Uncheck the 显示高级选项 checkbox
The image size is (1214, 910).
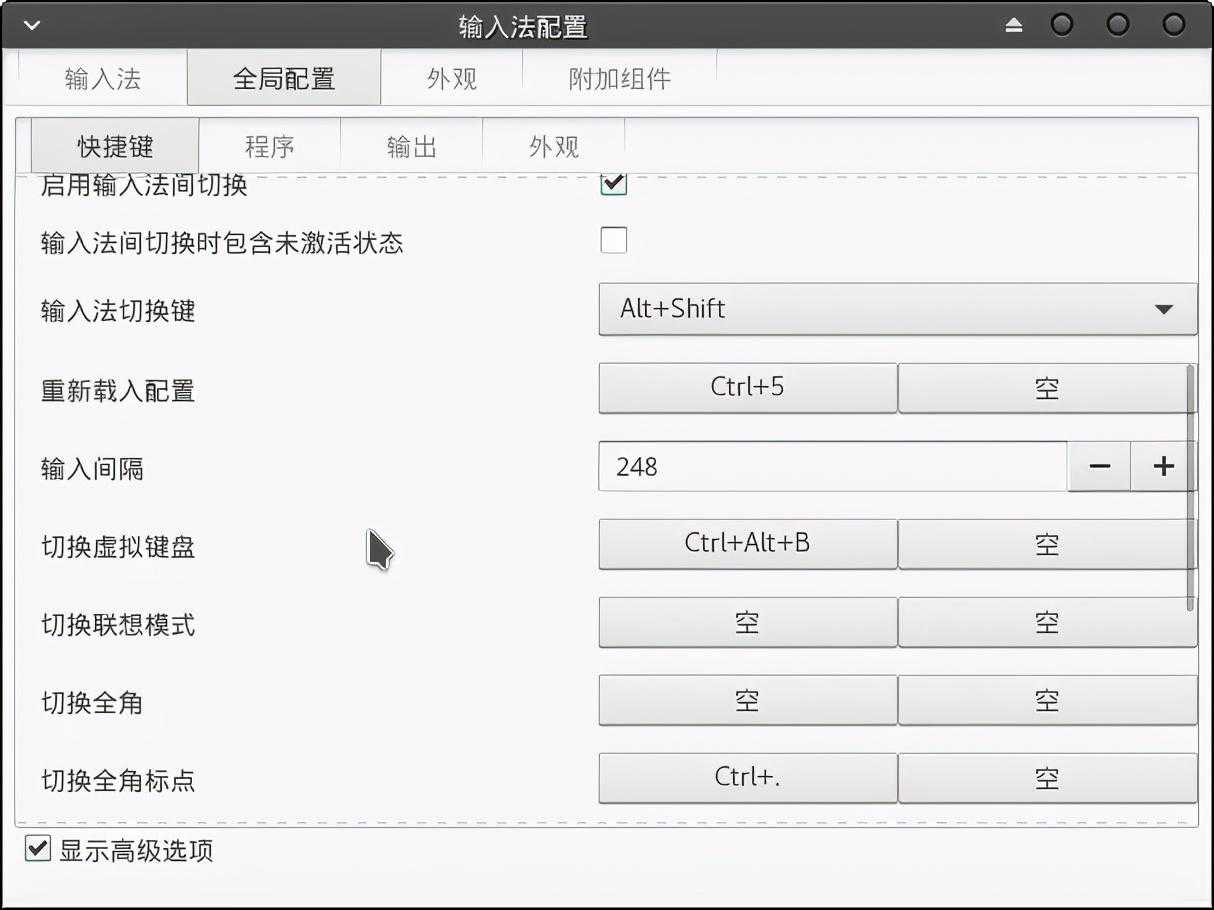click(x=38, y=850)
